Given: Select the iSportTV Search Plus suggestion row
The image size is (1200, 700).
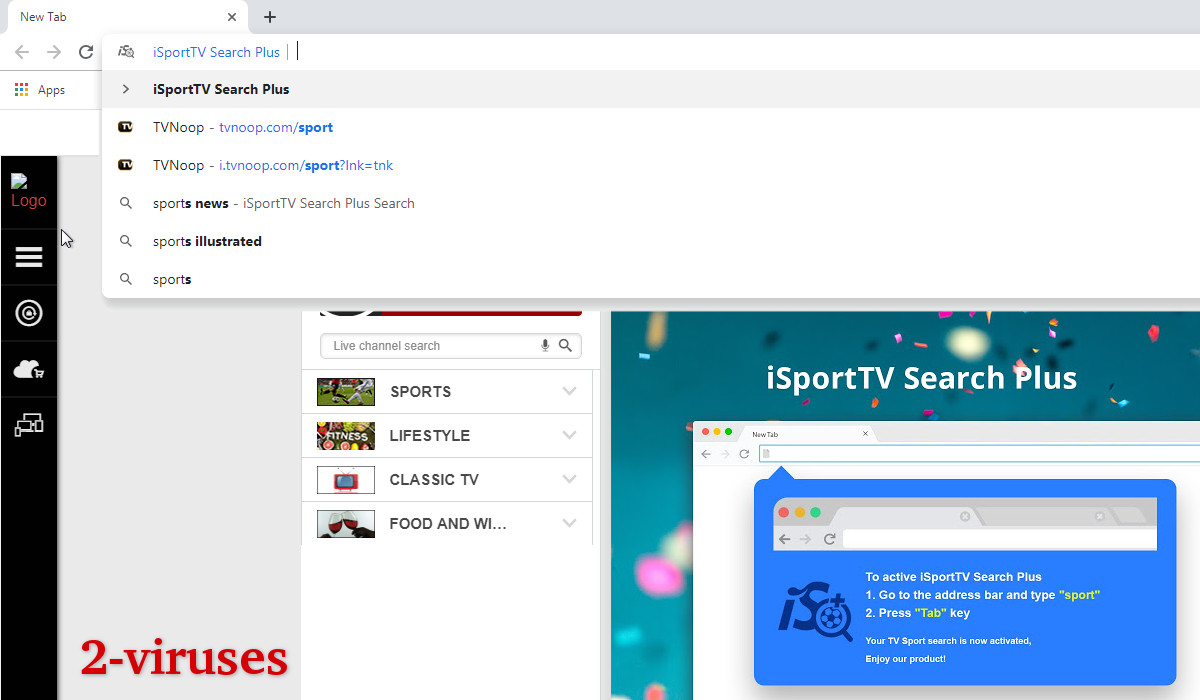Looking at the screenshot, I should 651,89.
